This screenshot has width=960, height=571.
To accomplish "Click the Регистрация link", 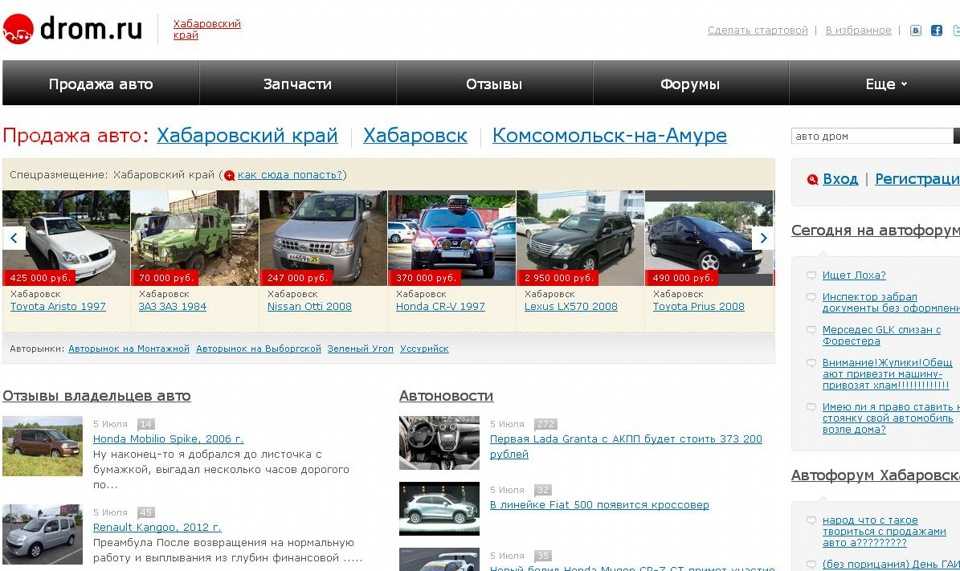I will pos(917,179).
